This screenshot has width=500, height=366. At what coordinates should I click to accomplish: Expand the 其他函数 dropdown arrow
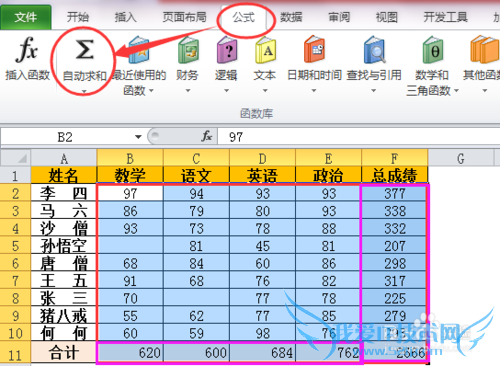tap(485, 91)
